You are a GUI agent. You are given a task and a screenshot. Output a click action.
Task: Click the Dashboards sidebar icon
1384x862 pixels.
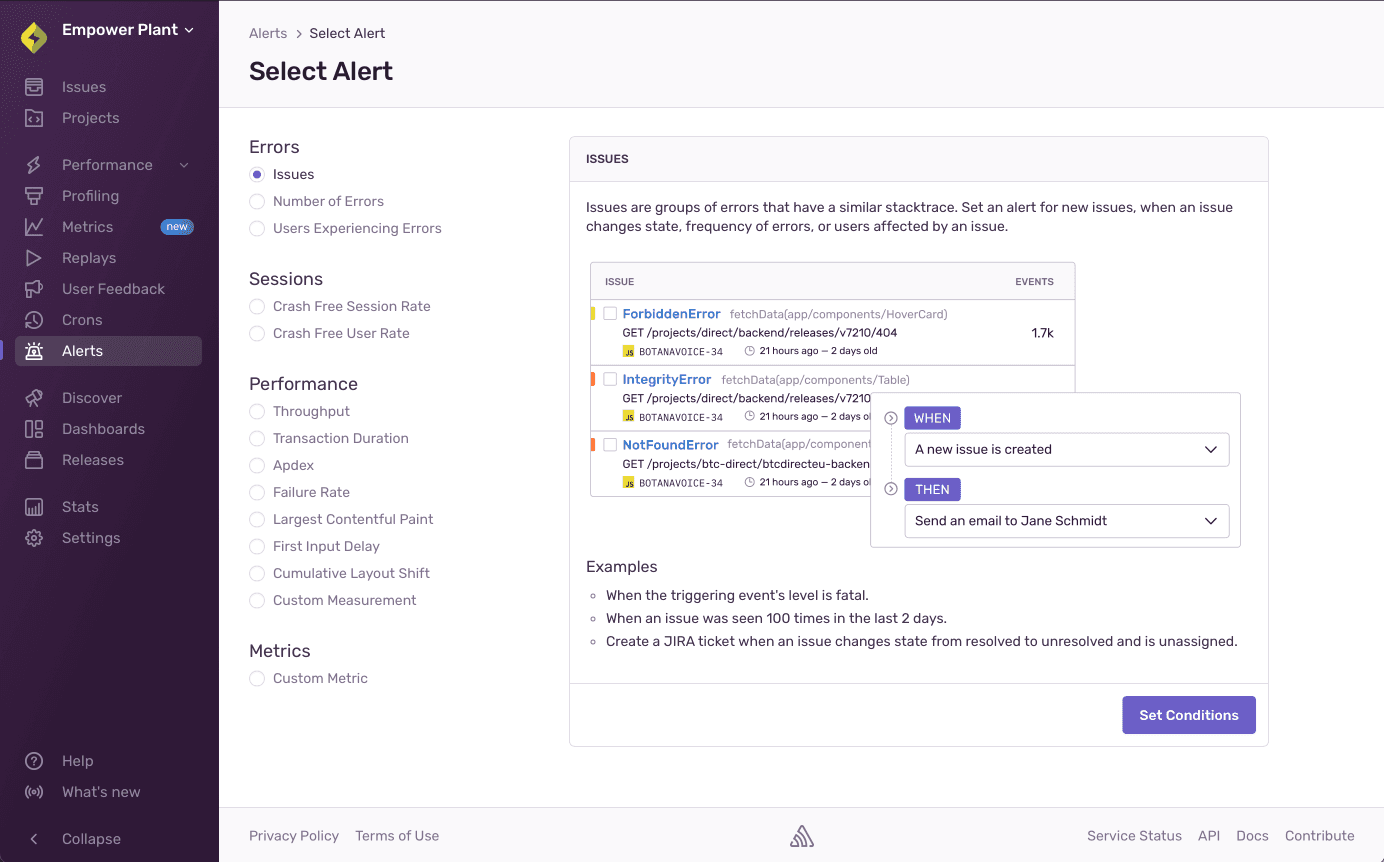pos(35,428)
